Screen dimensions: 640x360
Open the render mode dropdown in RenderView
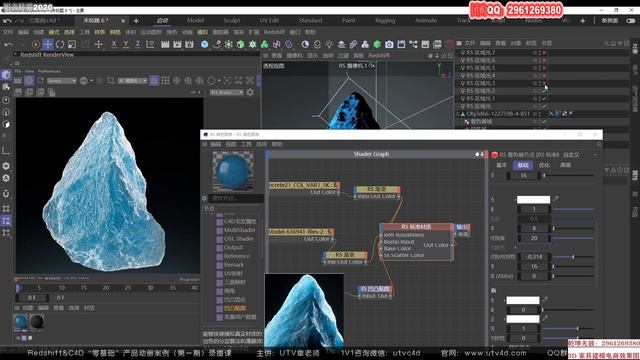pos(62,81)
